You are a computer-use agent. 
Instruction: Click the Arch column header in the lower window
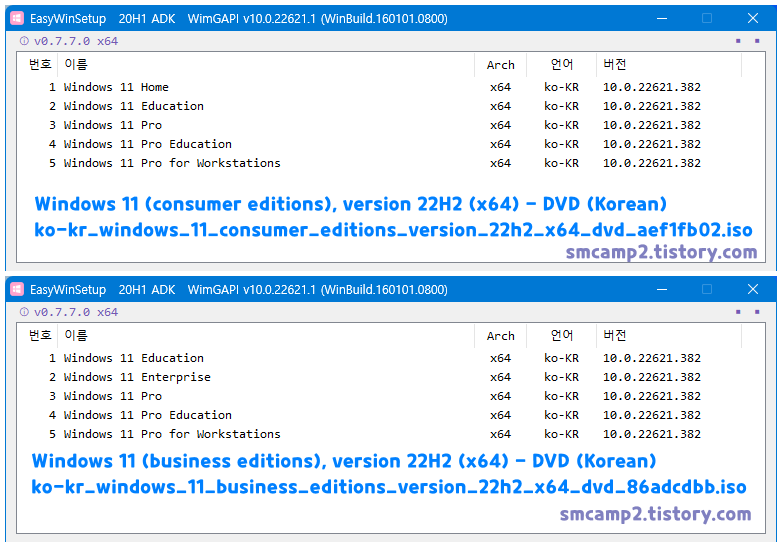click(x=500, y=335)
